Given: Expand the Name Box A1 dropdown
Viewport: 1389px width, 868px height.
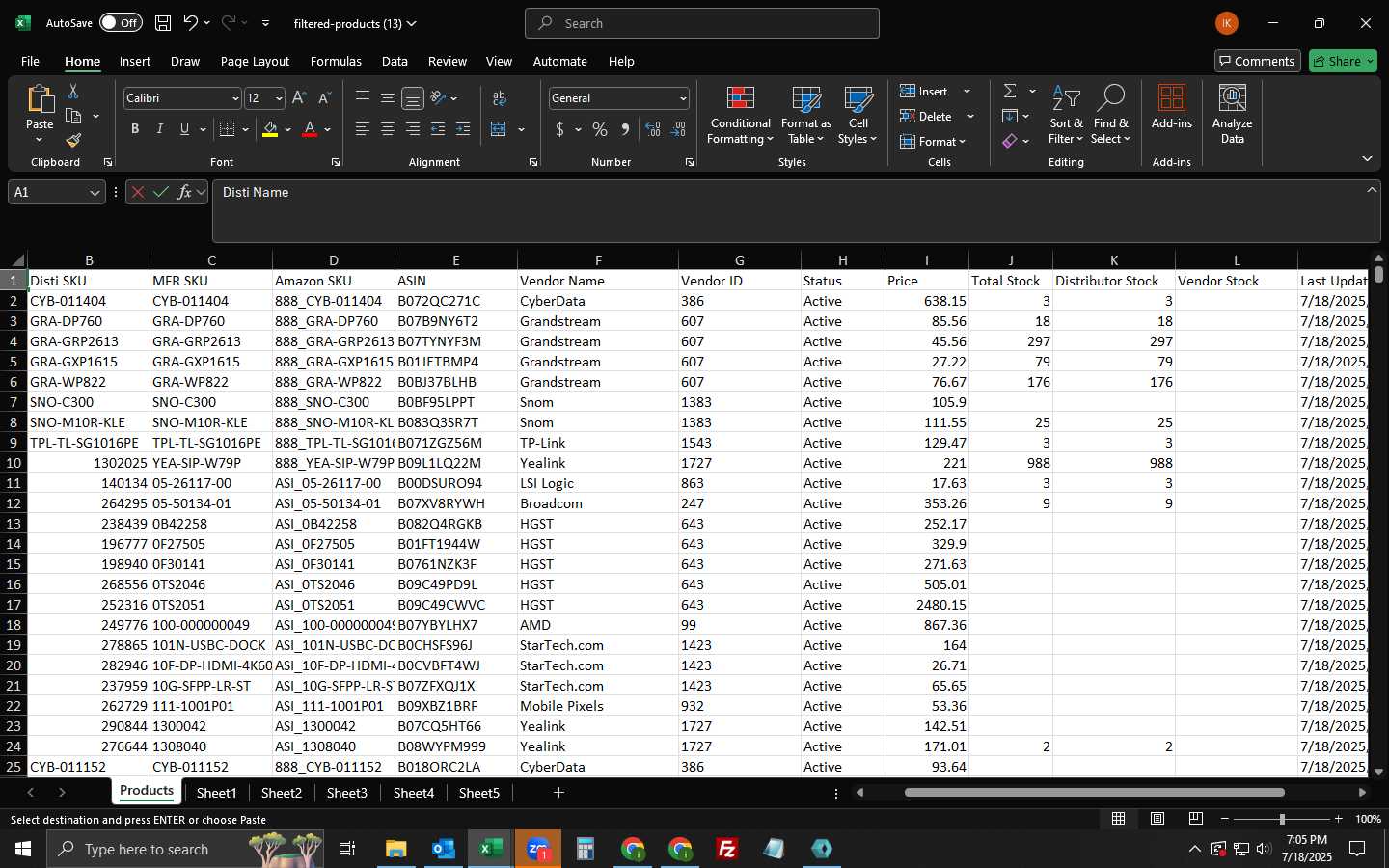Looking at the screenshot, I should coord(95,192).
